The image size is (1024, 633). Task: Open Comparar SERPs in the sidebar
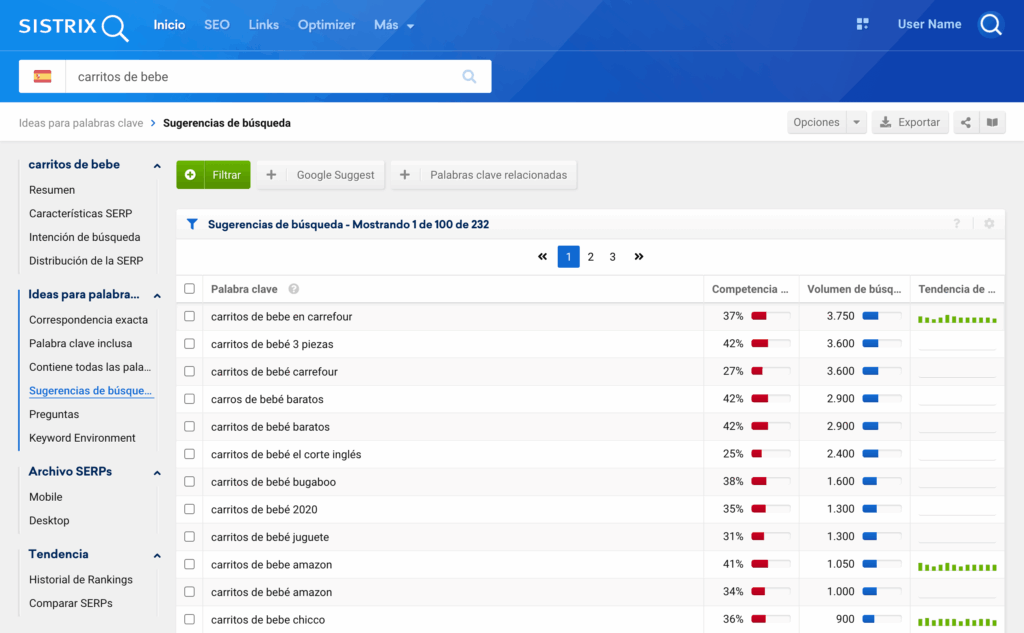71,603
